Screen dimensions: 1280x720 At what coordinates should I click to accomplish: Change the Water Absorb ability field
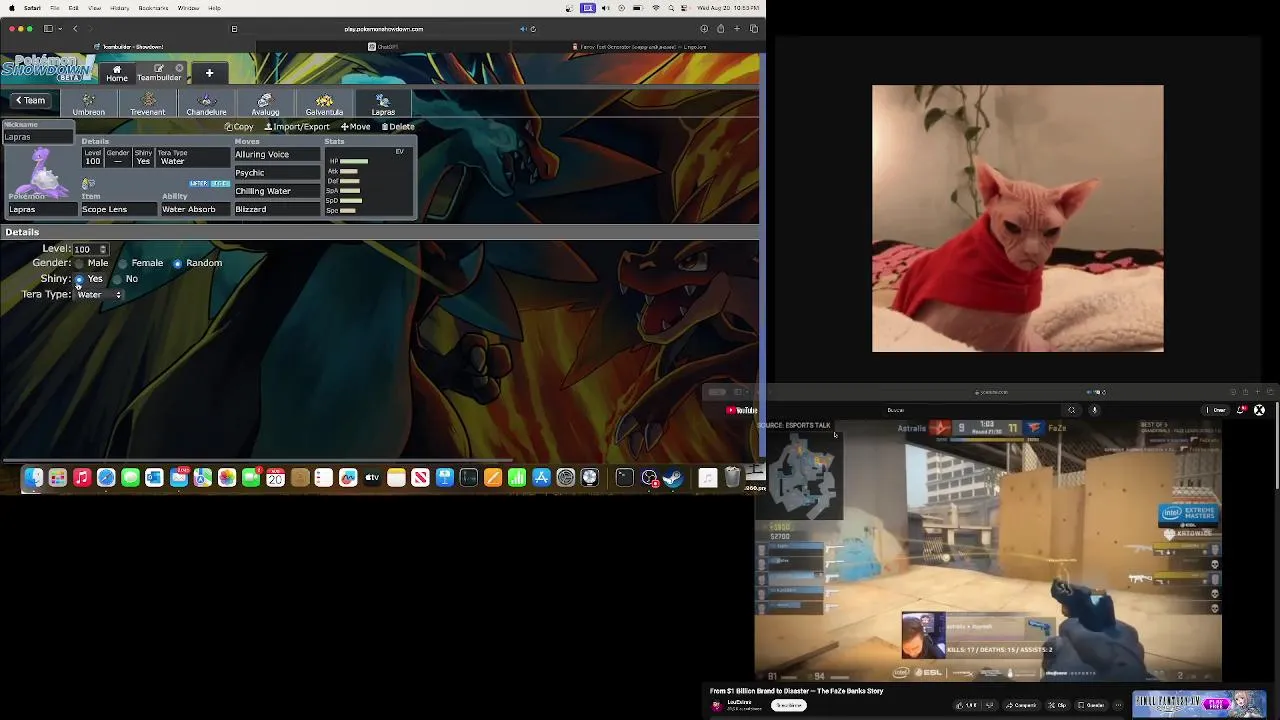click(x=195, y=209)
